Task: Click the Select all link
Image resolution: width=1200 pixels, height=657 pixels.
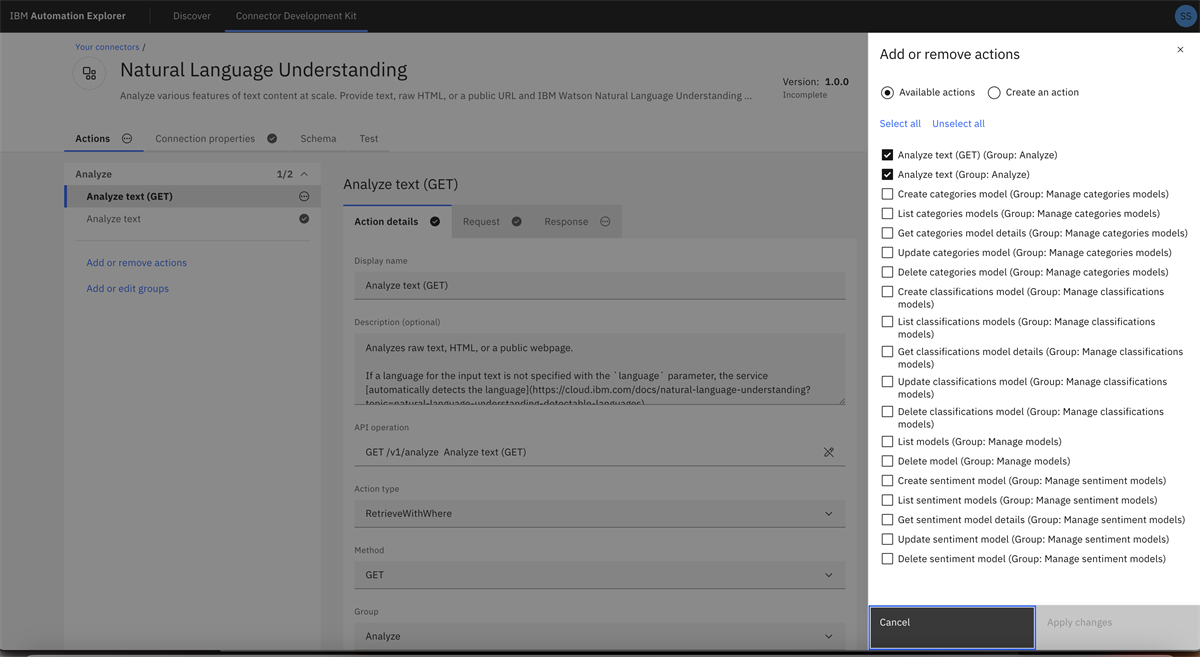Action: coord(900,124)
